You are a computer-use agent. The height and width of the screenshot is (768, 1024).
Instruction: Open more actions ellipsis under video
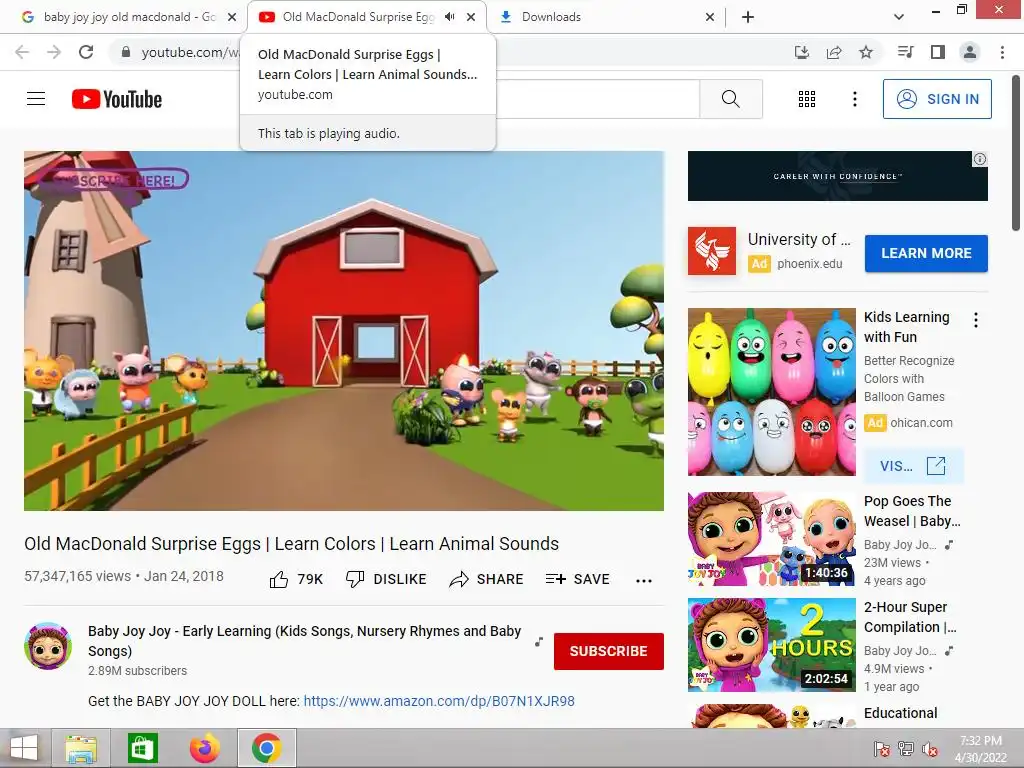pos(644,581)
